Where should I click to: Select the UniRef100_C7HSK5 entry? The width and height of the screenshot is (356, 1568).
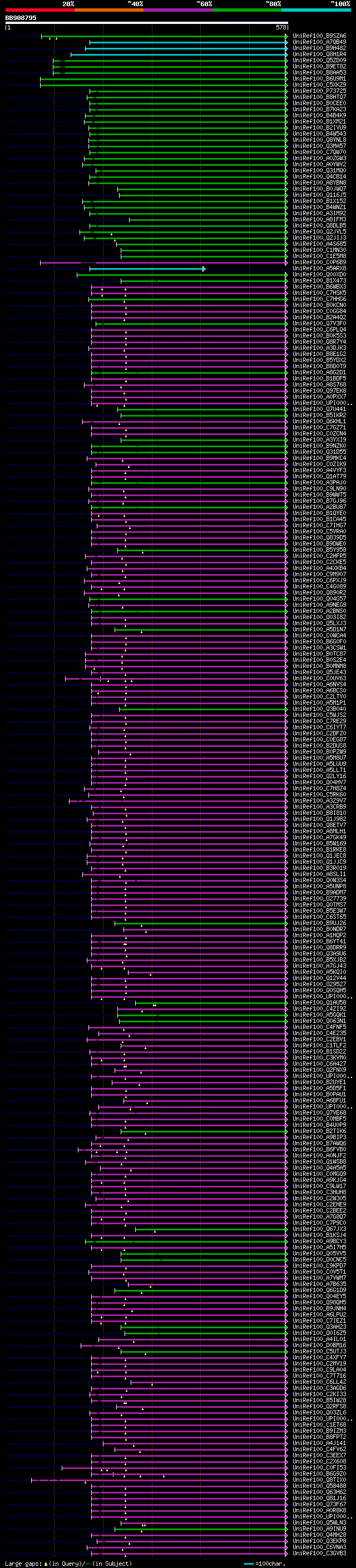[x=319, y=293]
